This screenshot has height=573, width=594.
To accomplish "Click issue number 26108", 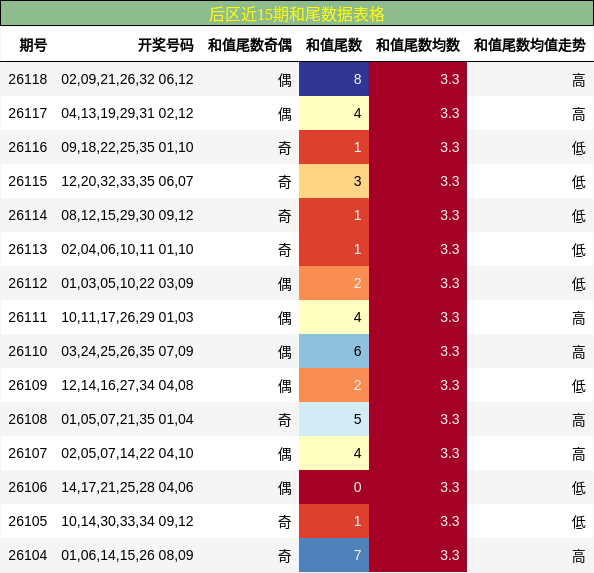I will (28, 419).
